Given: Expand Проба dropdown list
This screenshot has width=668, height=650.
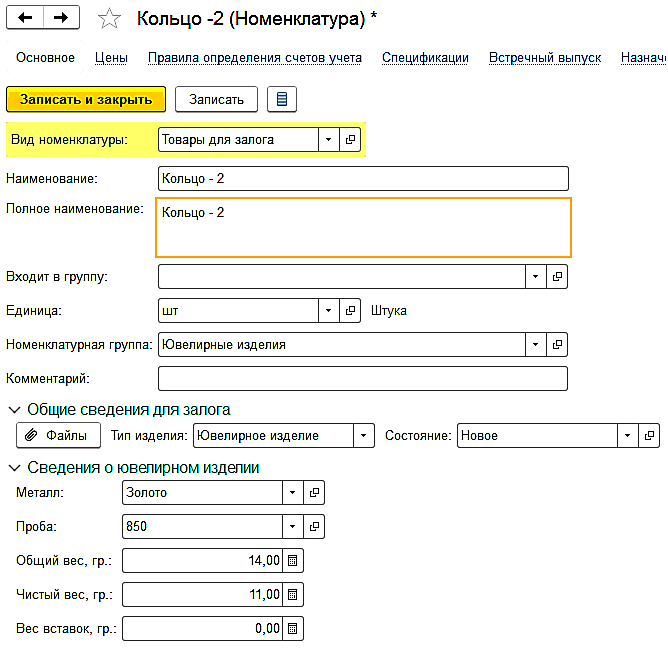Looking at the screenshot, I should tap(293, 526).
